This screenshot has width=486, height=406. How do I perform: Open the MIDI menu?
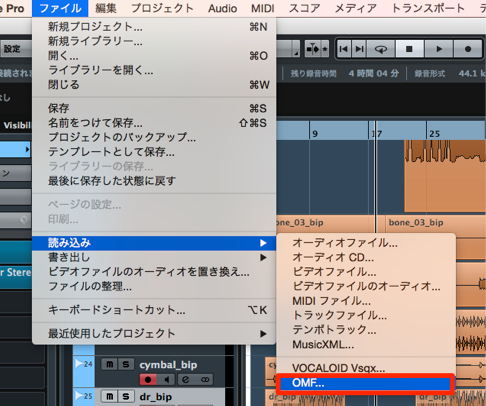(263, 8)
